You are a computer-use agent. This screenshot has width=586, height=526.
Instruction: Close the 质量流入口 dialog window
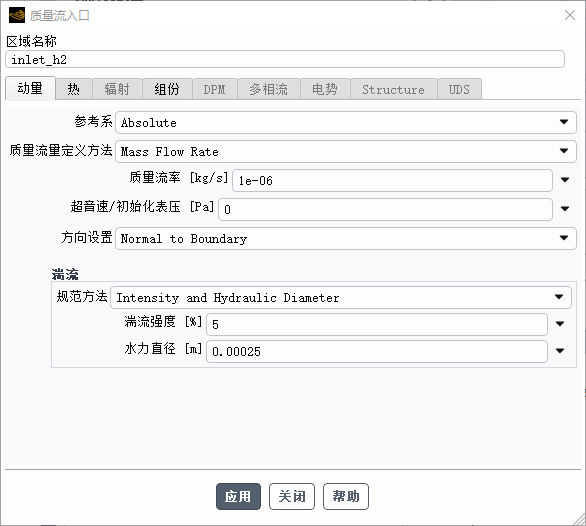pyautogui.click(x=570, y=15)
